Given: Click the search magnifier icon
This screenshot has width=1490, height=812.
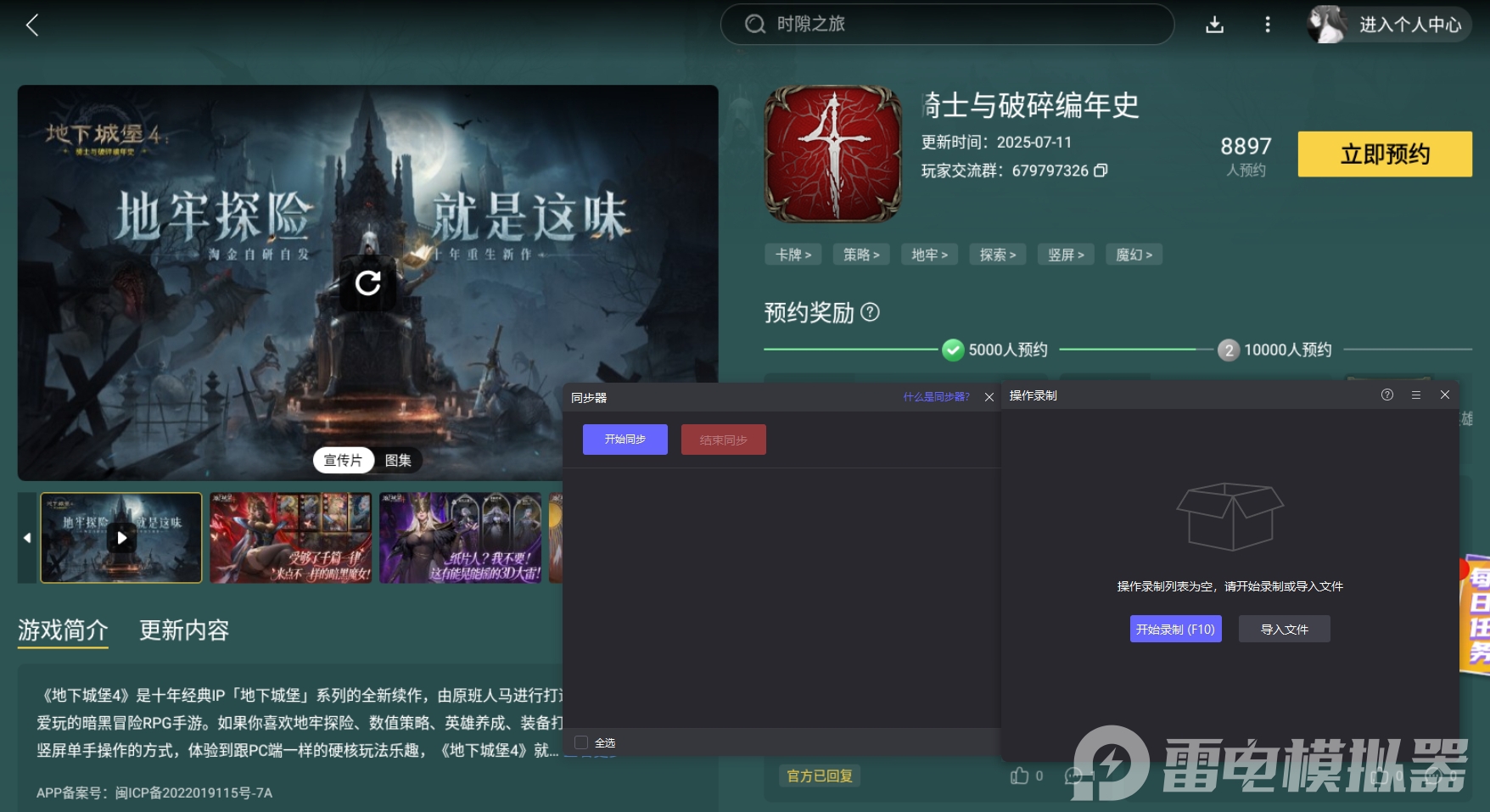Looking at the screenshot, I should [754, 25].
